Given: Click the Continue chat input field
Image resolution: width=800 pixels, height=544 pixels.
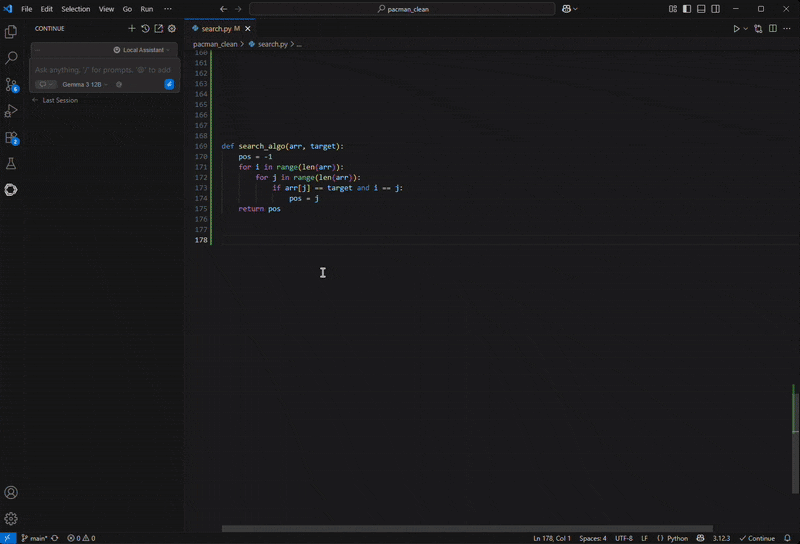Looking at the screenshot, I should pyautogui.click(x=100, y=70).
